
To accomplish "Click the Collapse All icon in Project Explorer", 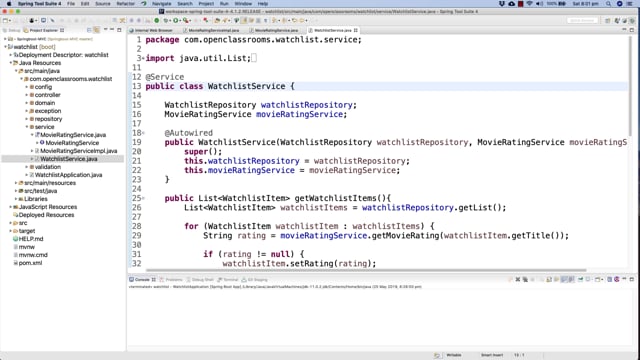I will point(89,30).
